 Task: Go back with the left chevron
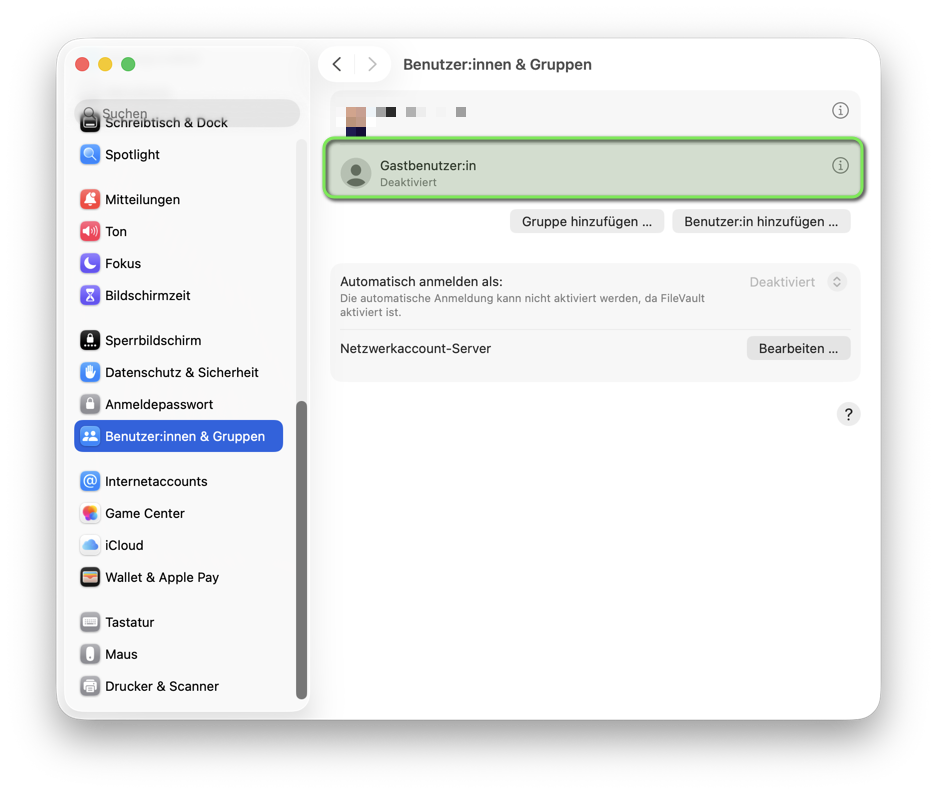(337, 65)
